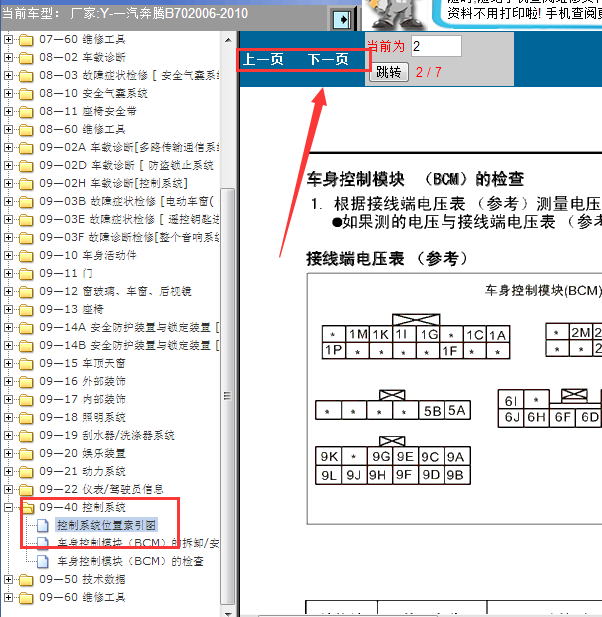The image size is (602, 617).
Task: Select 09—19 刮水器/洗涤器系统 item
Action: coord(107,436)
